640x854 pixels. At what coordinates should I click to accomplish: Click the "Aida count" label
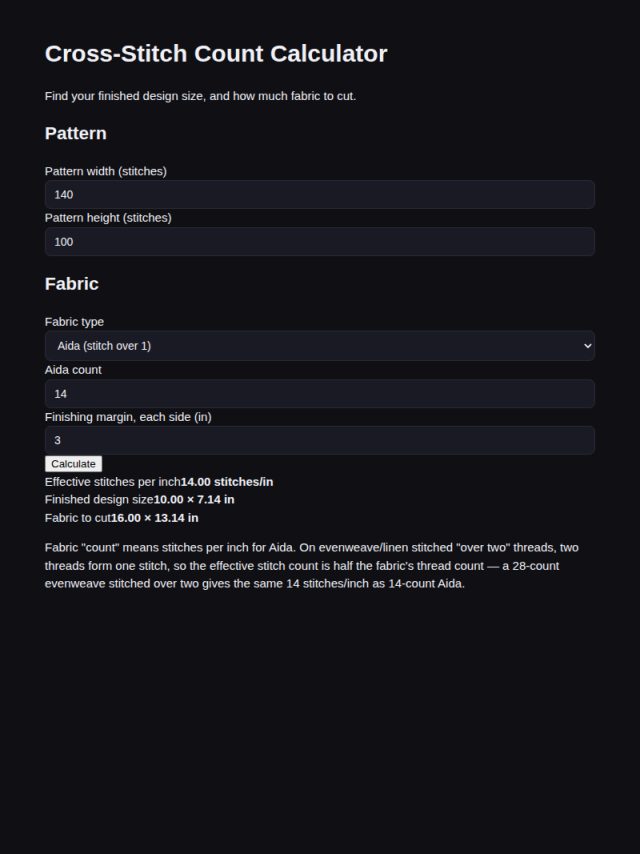click(73, 370)
